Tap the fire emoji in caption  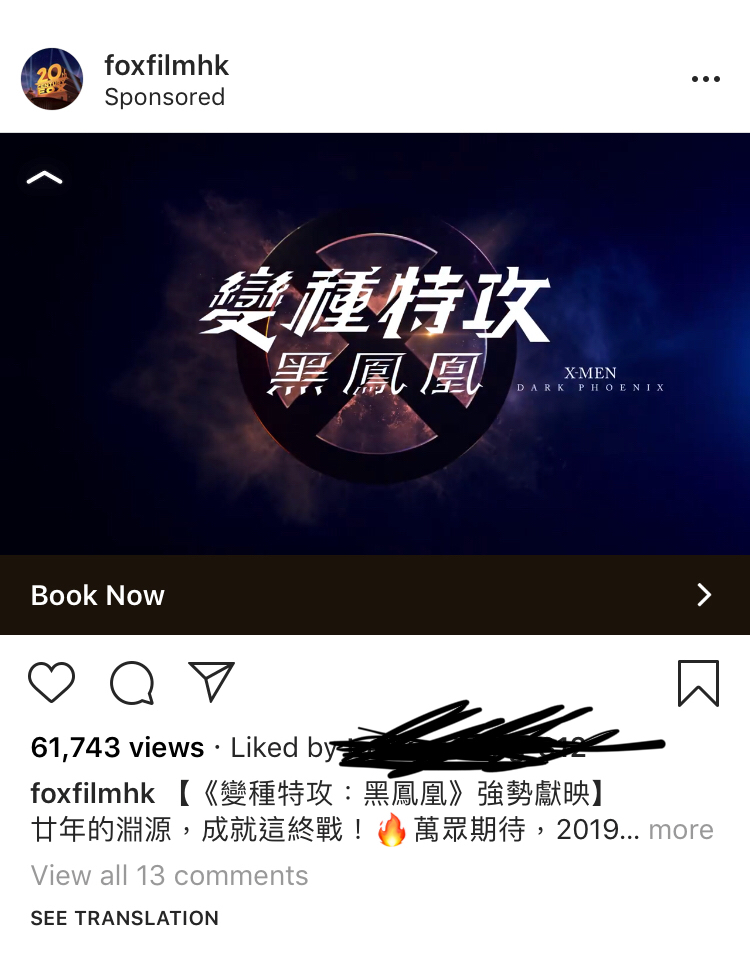(391, 829)
